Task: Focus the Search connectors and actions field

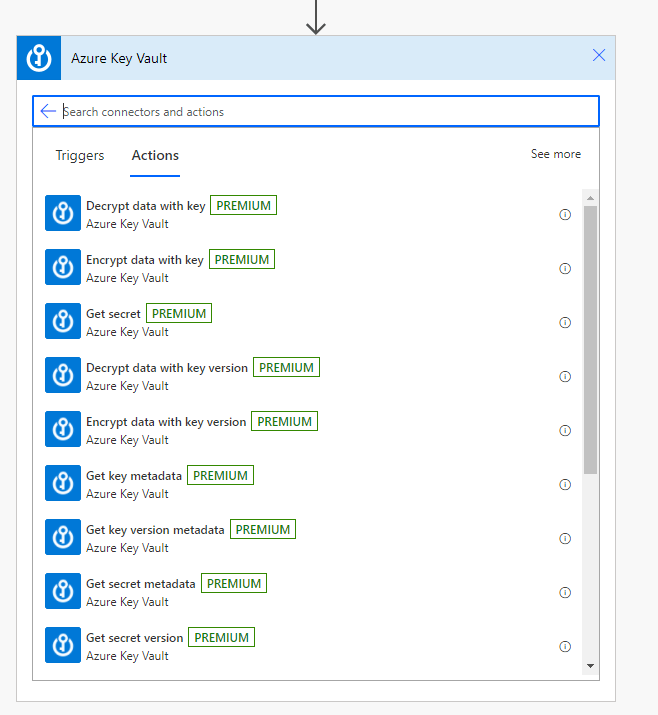Action: [320, 111]
